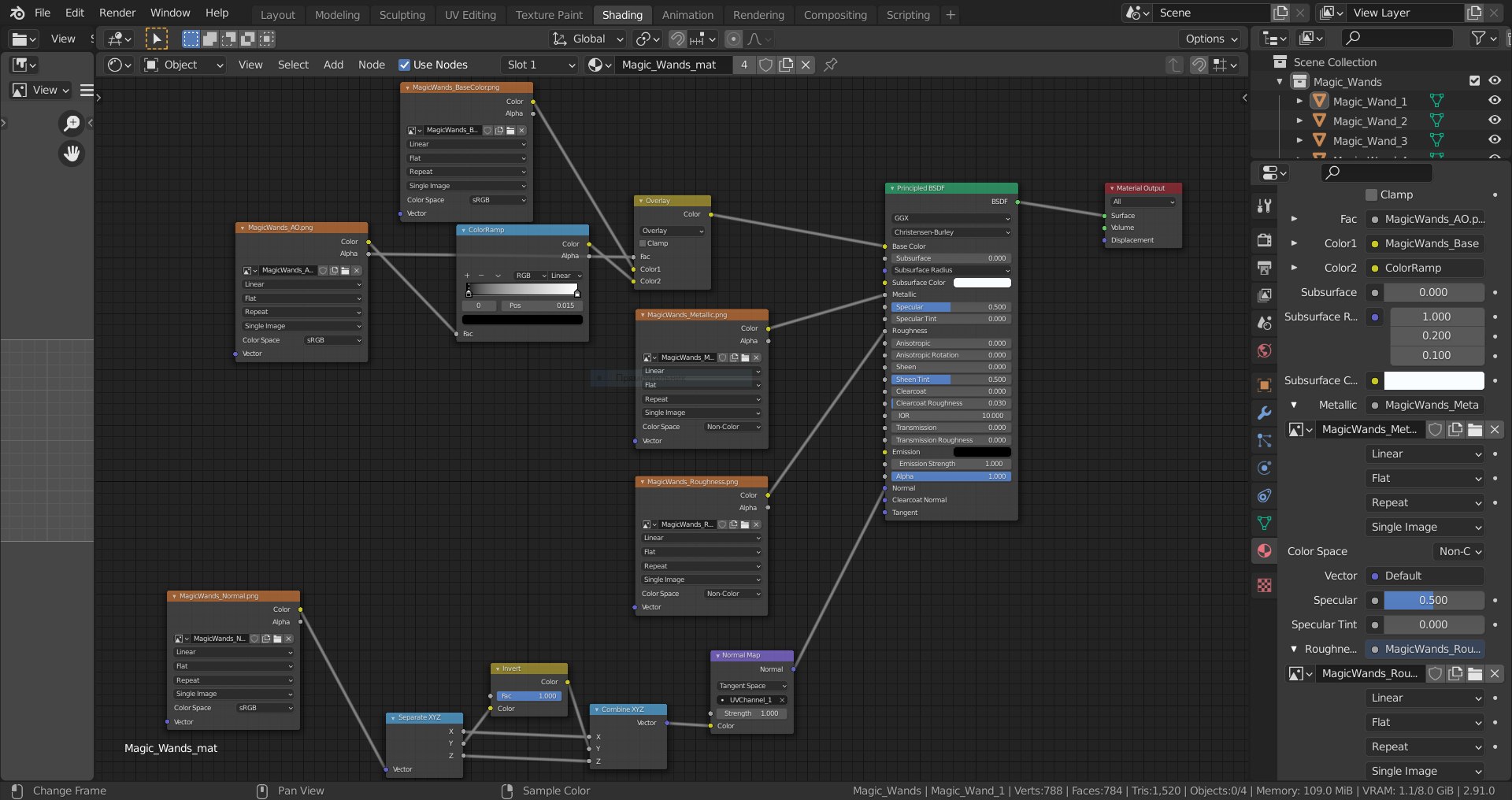Switch to the Layout workspace tab
Viewport: 1512px width, 800px height.
[x=278, y=14]
